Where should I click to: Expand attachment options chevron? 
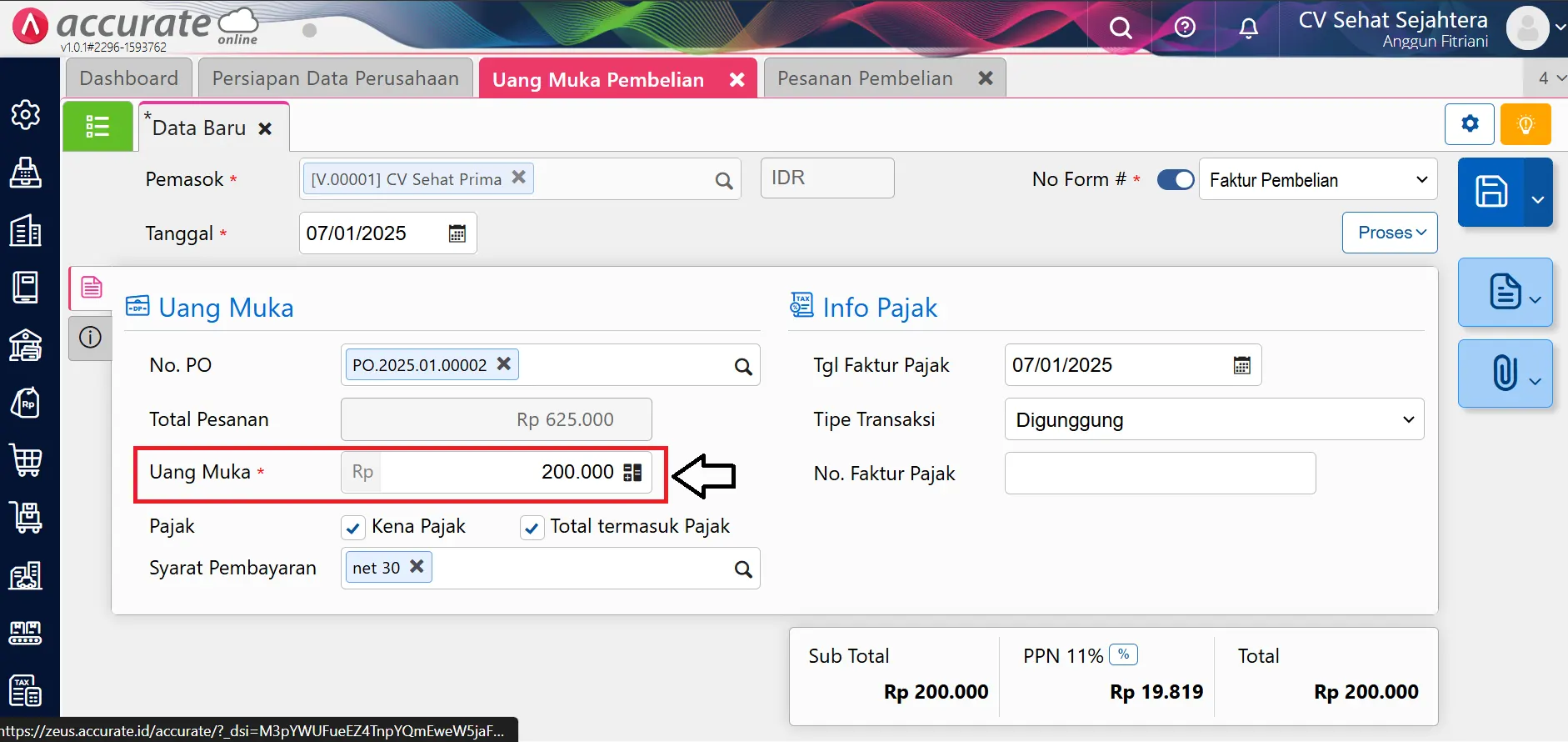tap(1536, 381)
